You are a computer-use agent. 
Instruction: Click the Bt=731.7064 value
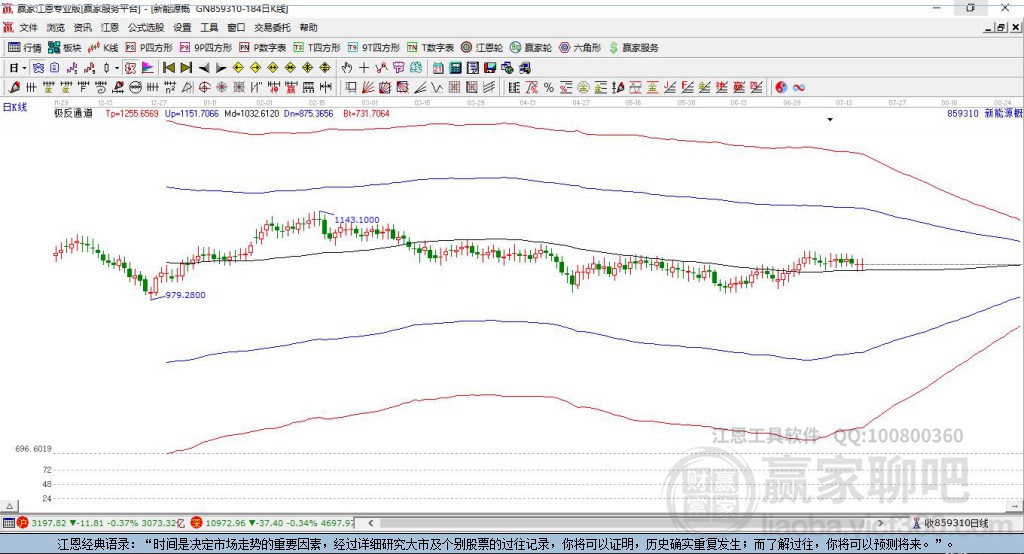(x=366, y=113)
